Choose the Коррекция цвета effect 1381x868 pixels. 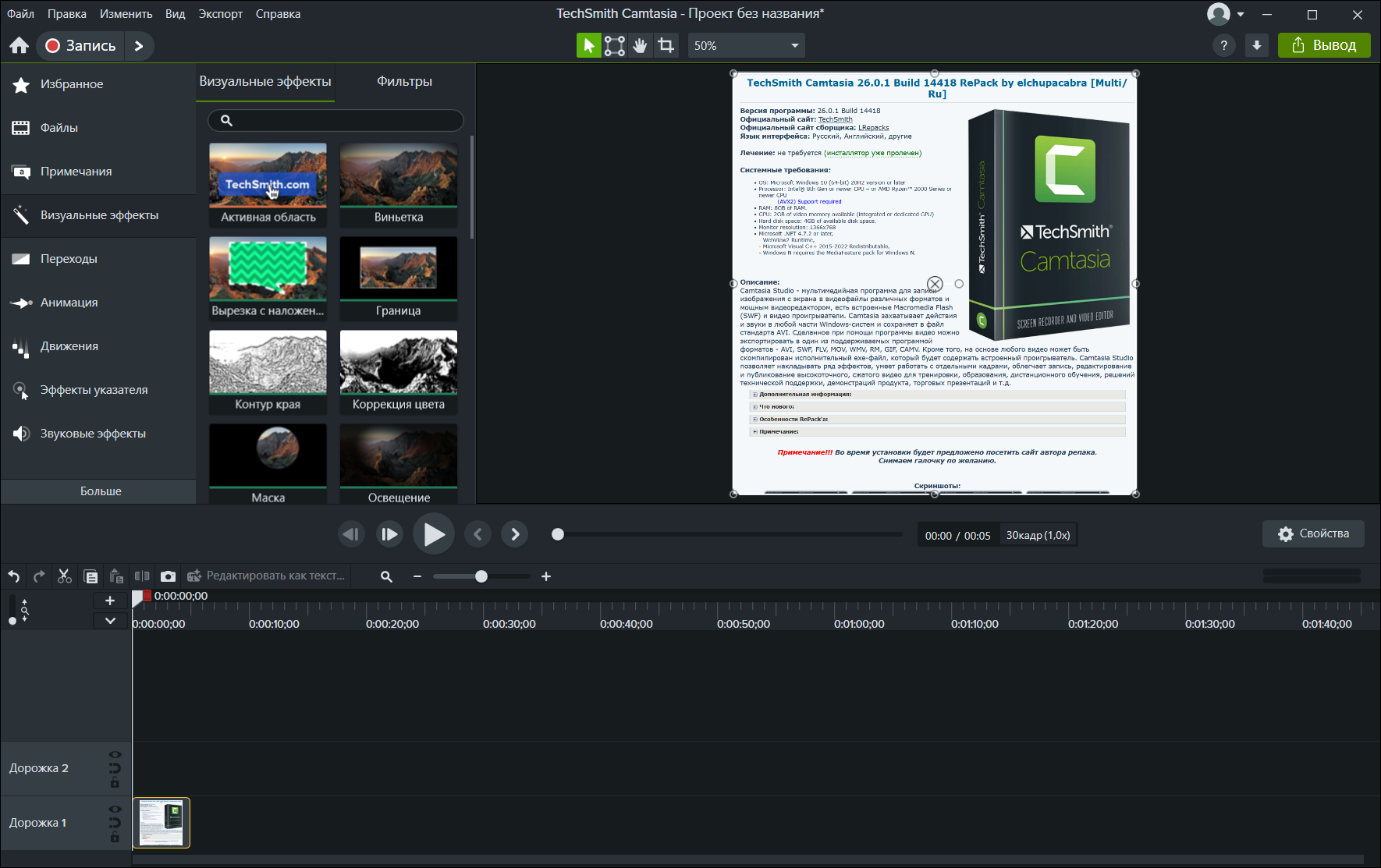pos(399,372)
